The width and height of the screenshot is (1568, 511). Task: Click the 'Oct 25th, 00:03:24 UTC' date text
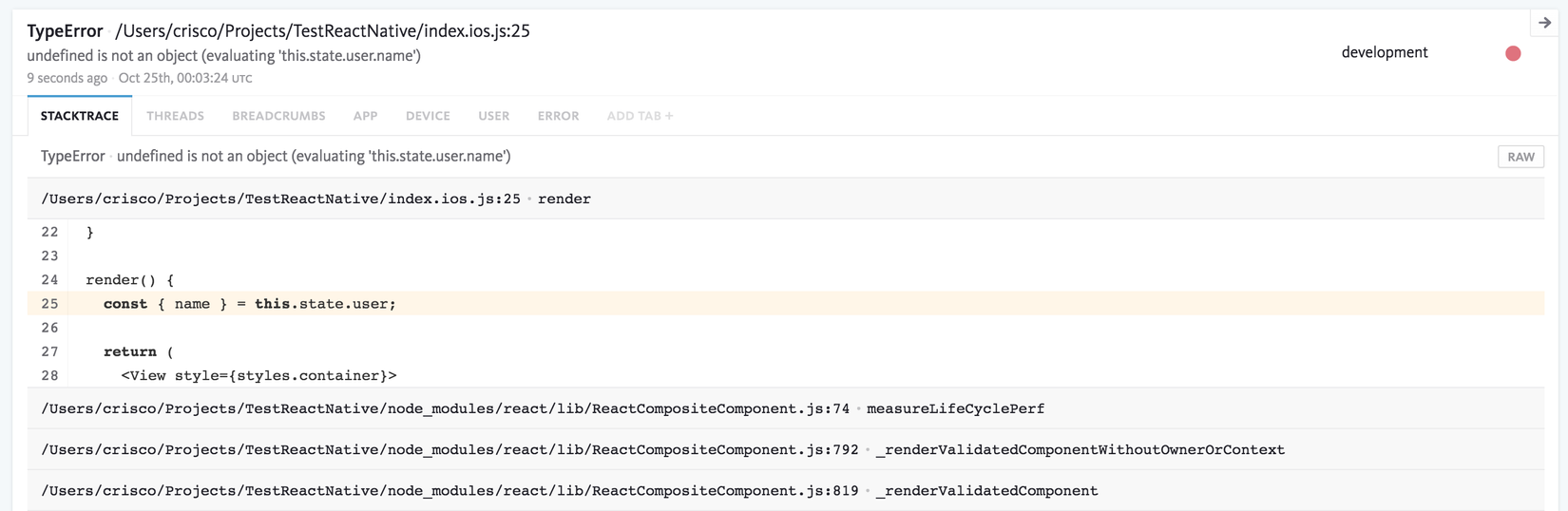tap(185, 78)
